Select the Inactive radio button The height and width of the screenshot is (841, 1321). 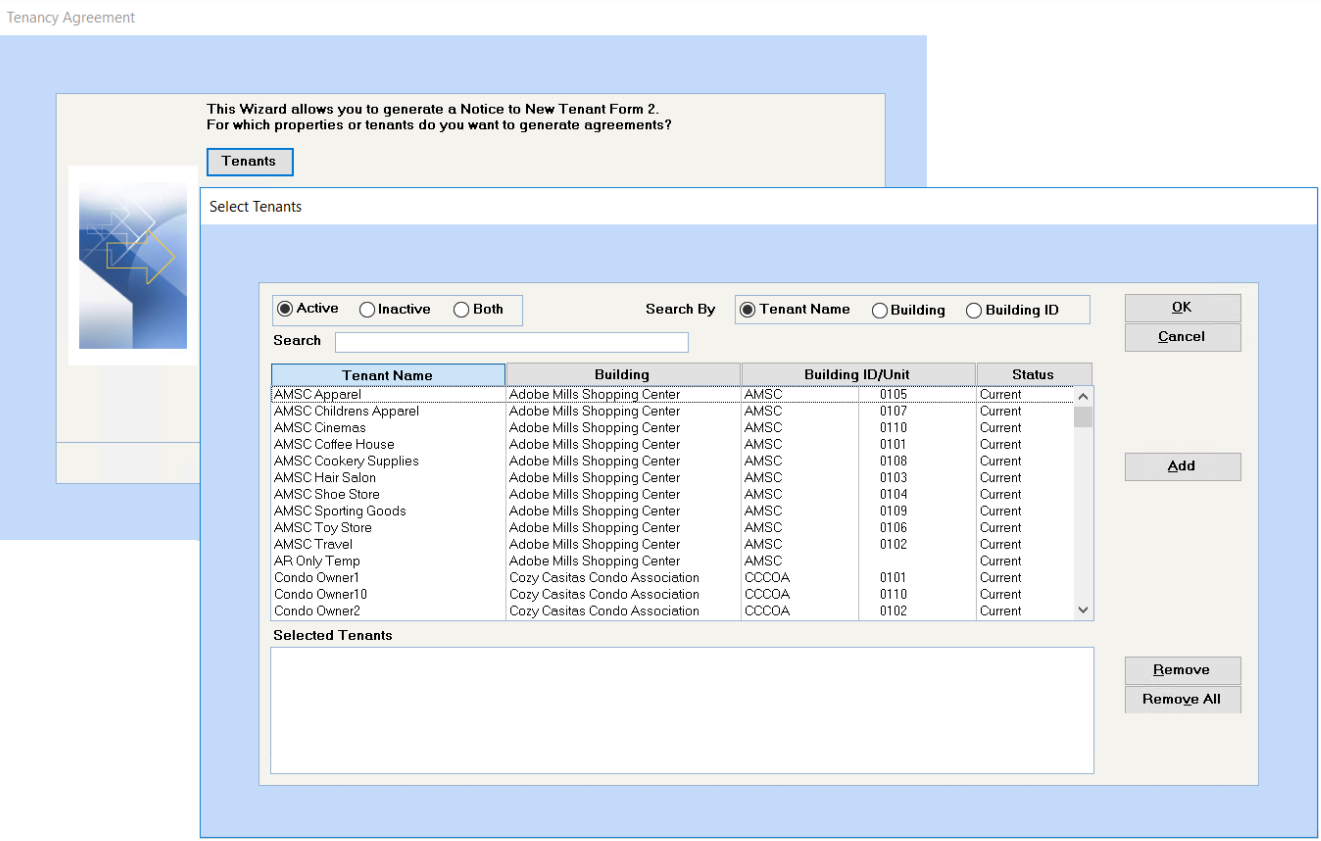(x=367, y=310)
